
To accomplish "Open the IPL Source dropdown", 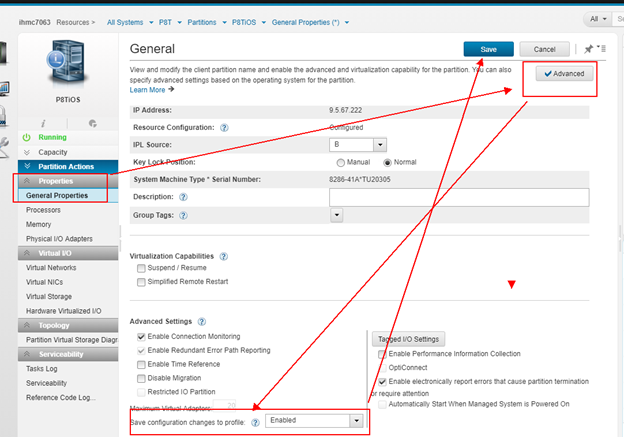I will point(380,145).
